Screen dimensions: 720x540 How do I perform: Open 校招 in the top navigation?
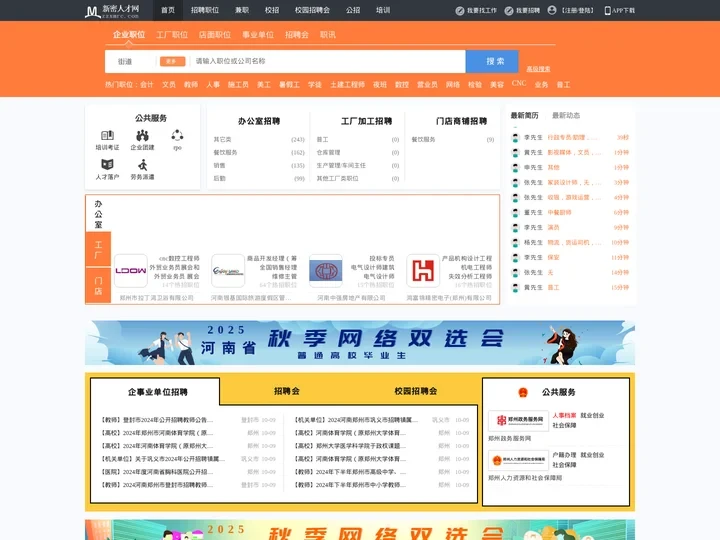pyautogui.click(x=272, y=10)
